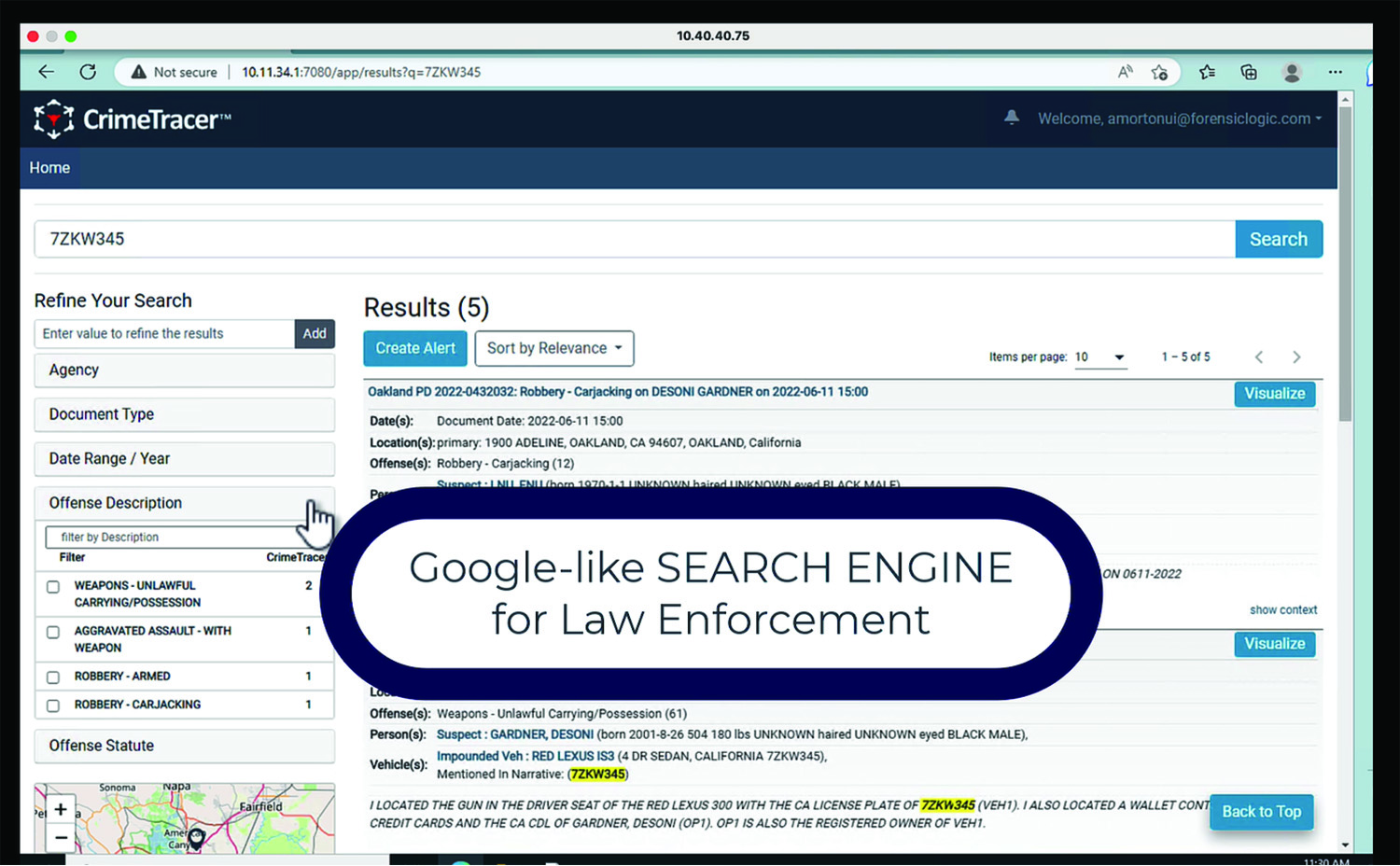Tick the Robbery - Carjacking checkbox
1400x866 pixels.
pos(53,705)
